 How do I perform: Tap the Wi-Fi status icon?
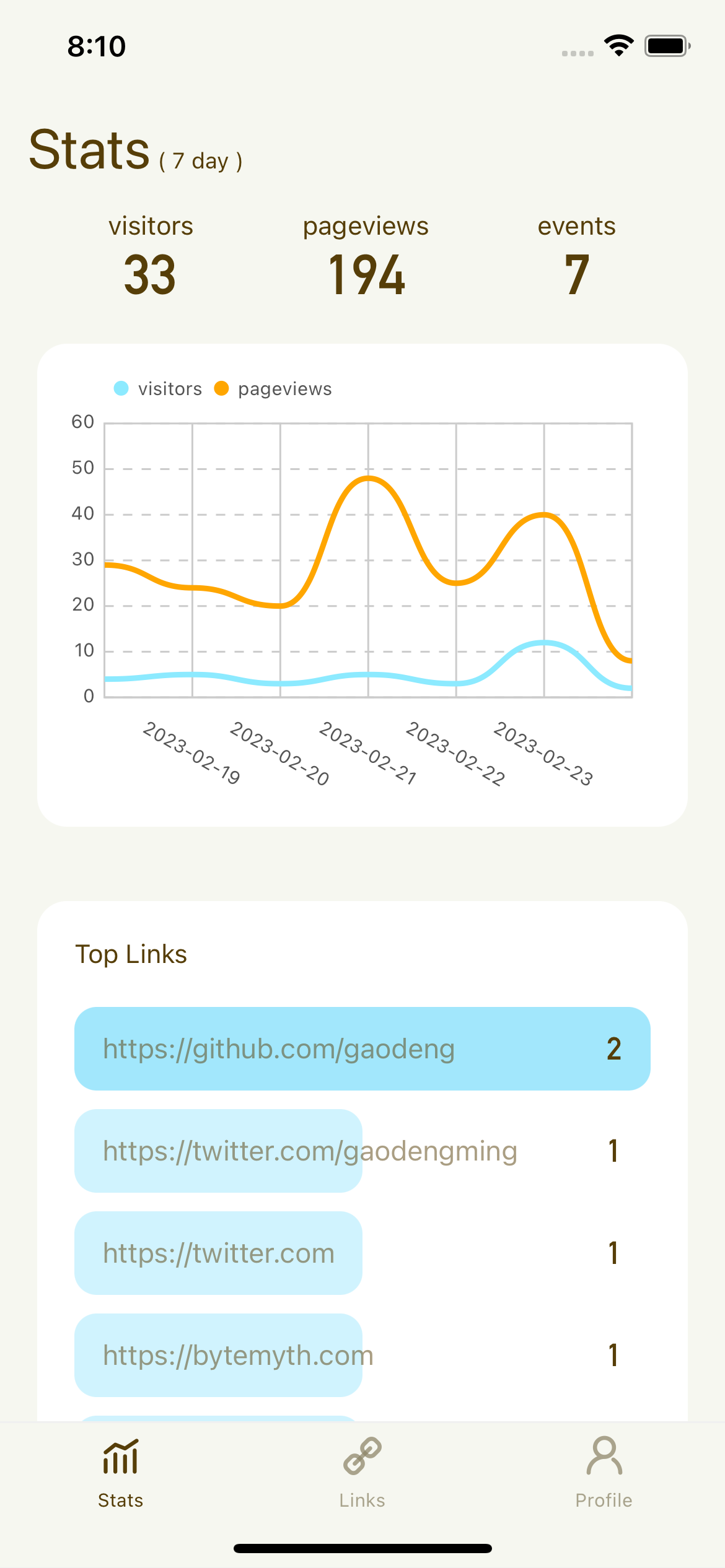point(618,46)
